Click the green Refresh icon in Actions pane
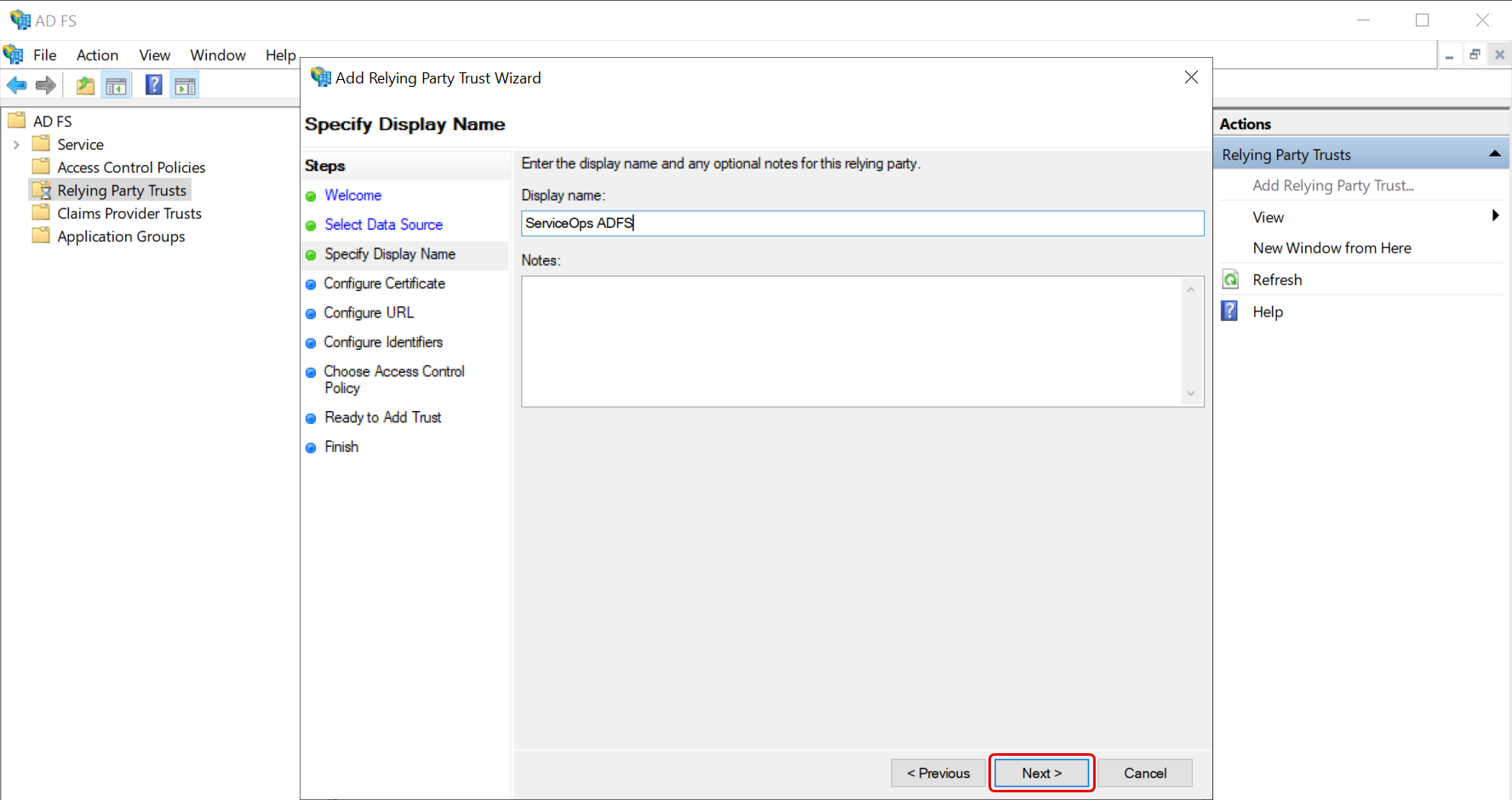Viewport: 1512px width, 800px height. tap(1230, 280)
